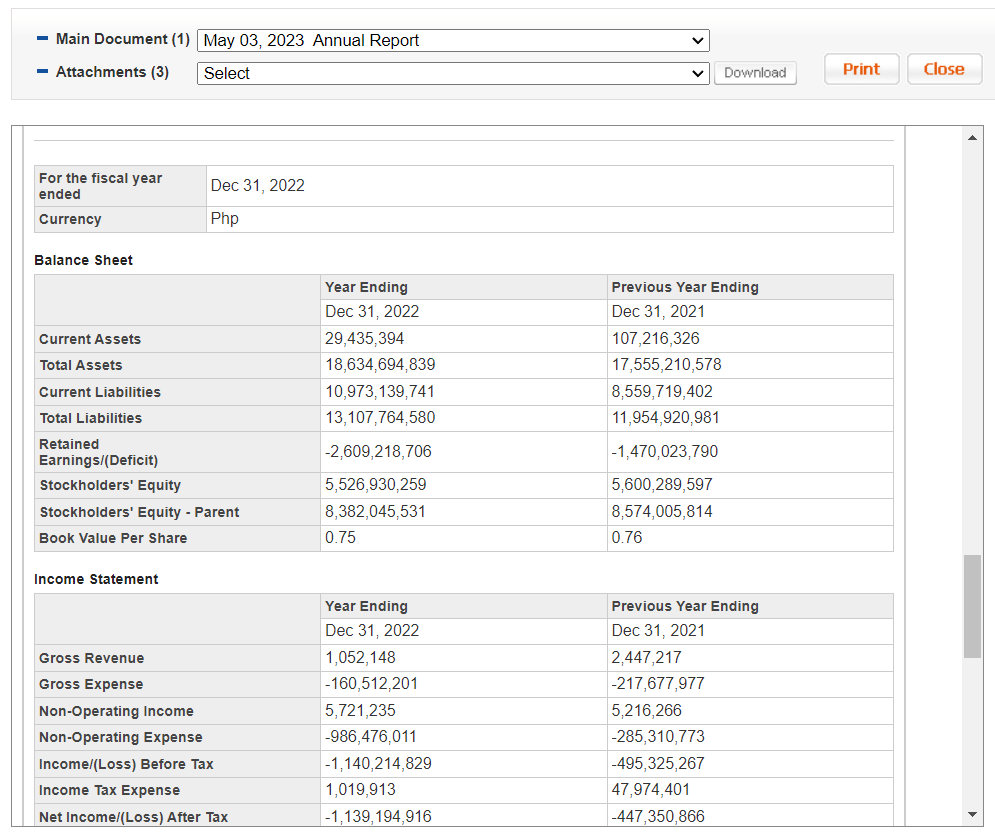995x835 pixels.
Task: Select previous Loss Before Tax -495,325,267
Action: pos(658,763)
